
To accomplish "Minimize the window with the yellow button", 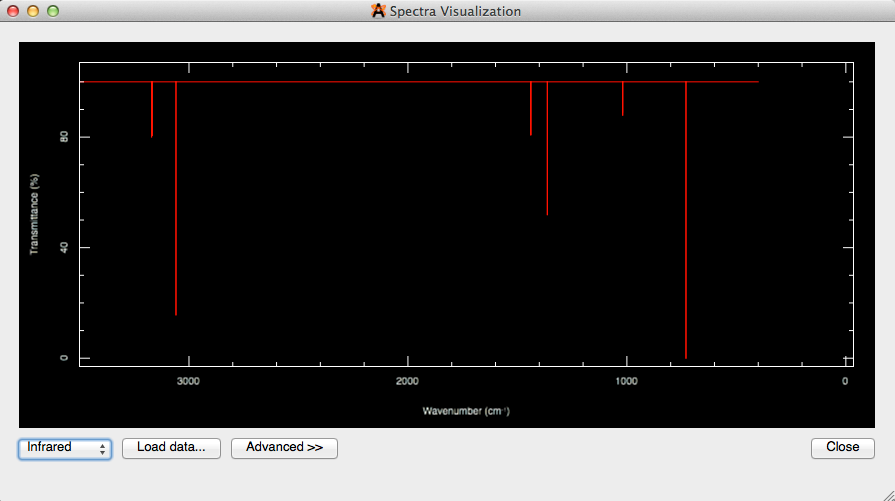I will point(33,12).
